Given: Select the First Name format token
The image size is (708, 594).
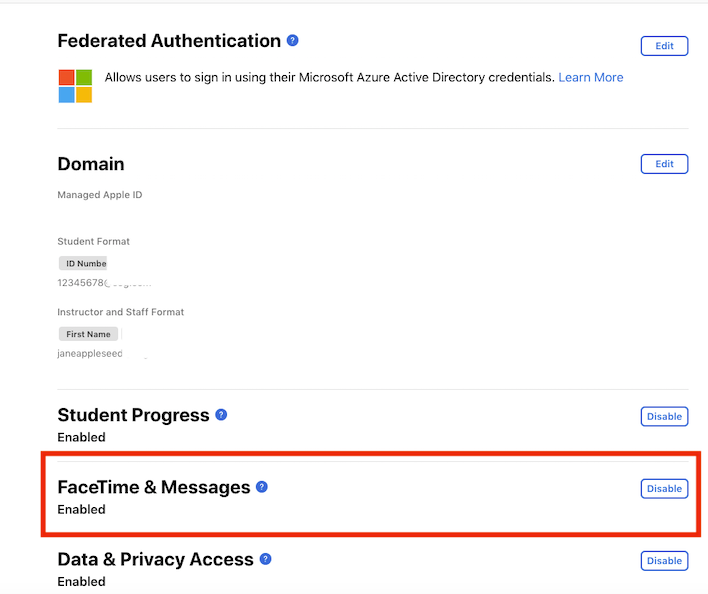Looking at the screenshot, I should click(88, 334).
